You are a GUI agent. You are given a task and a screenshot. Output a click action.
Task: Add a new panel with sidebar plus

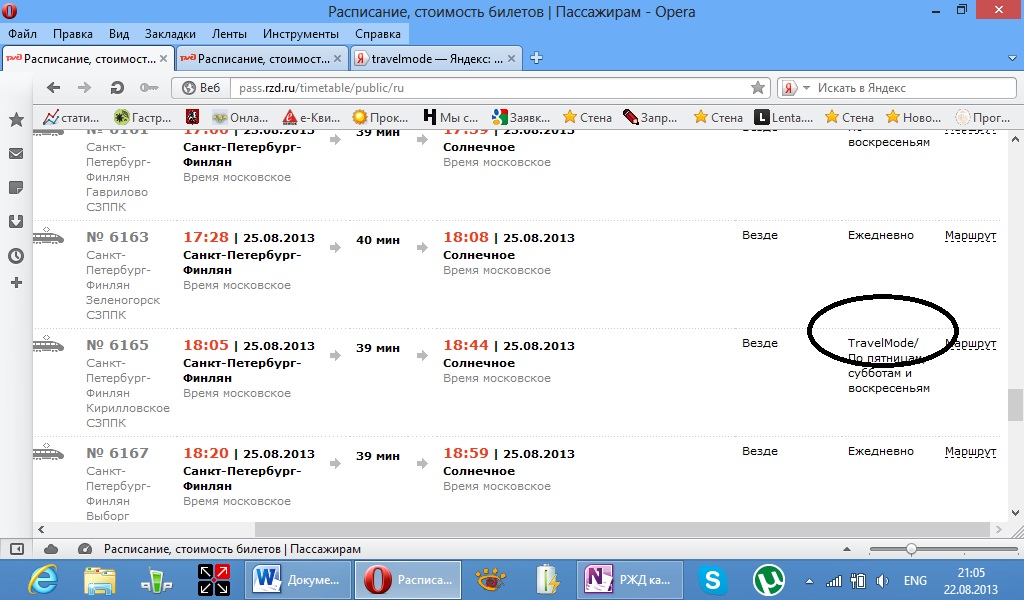coord(16,283)
